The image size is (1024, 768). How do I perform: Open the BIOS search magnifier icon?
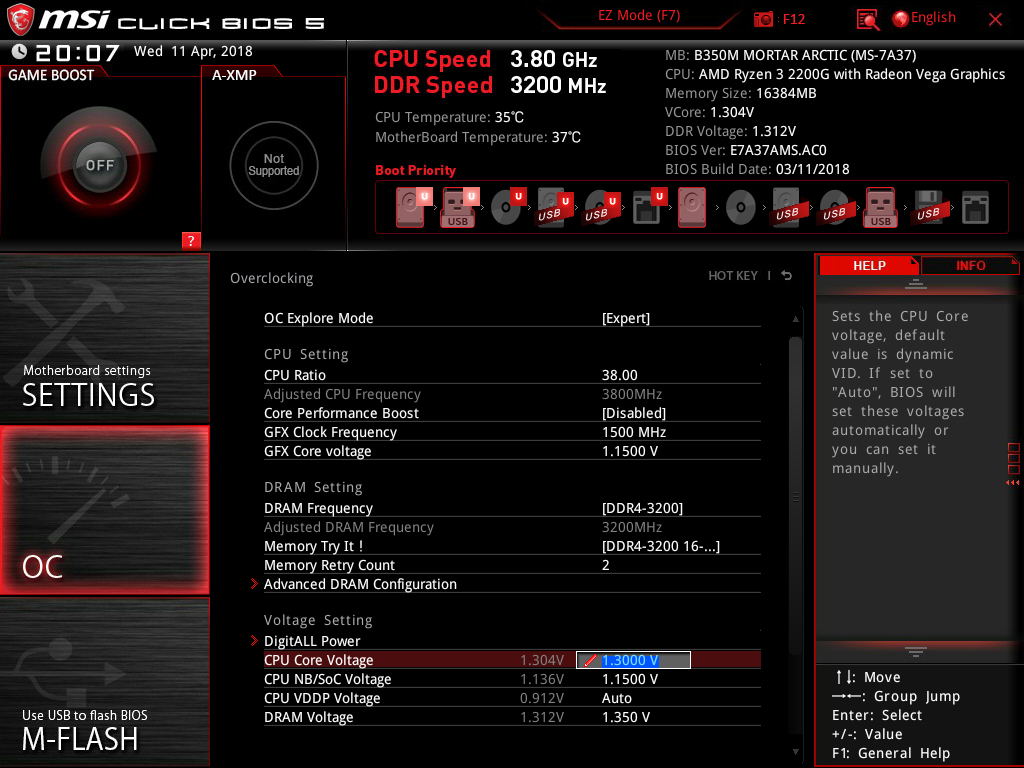pos(868,20)
